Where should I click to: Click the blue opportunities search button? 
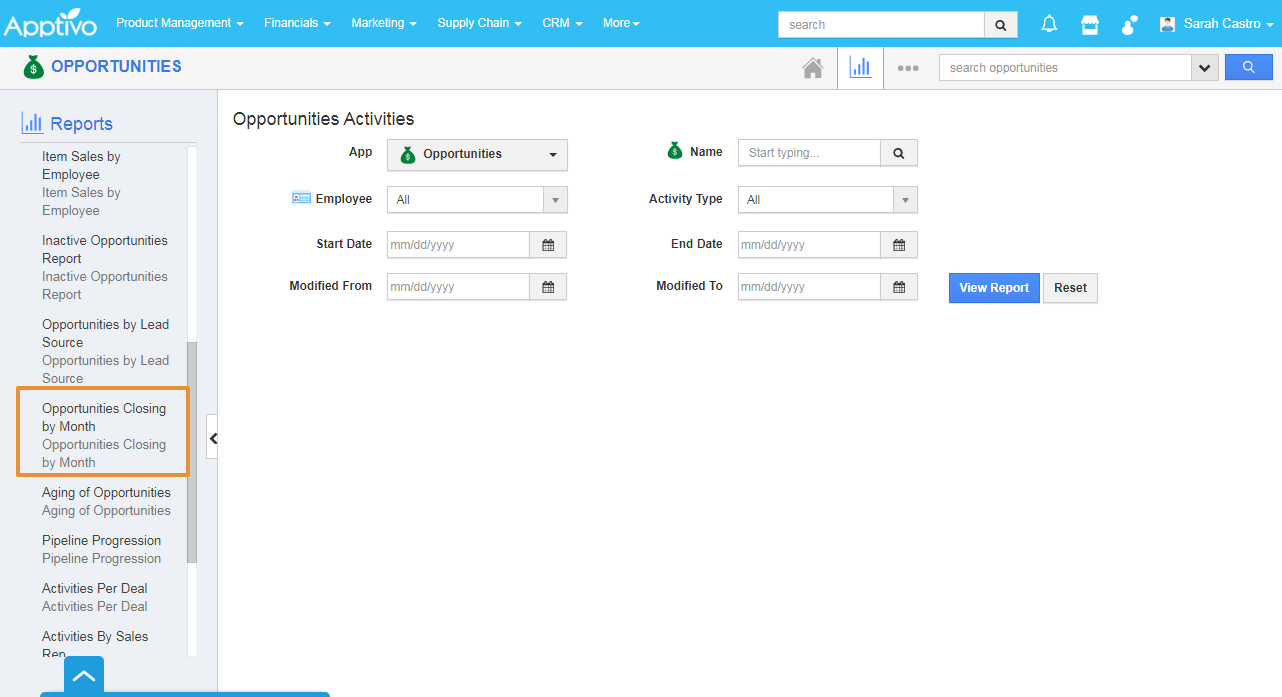pos(1249,68)
